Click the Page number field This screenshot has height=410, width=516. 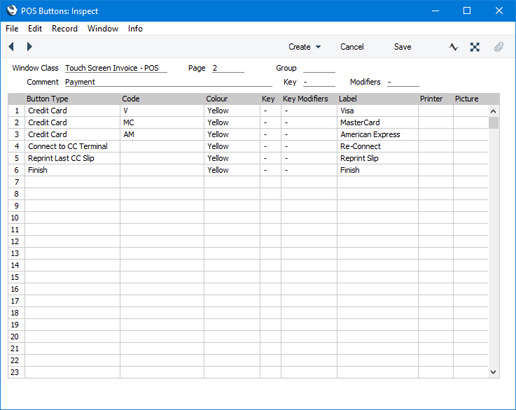228,68
